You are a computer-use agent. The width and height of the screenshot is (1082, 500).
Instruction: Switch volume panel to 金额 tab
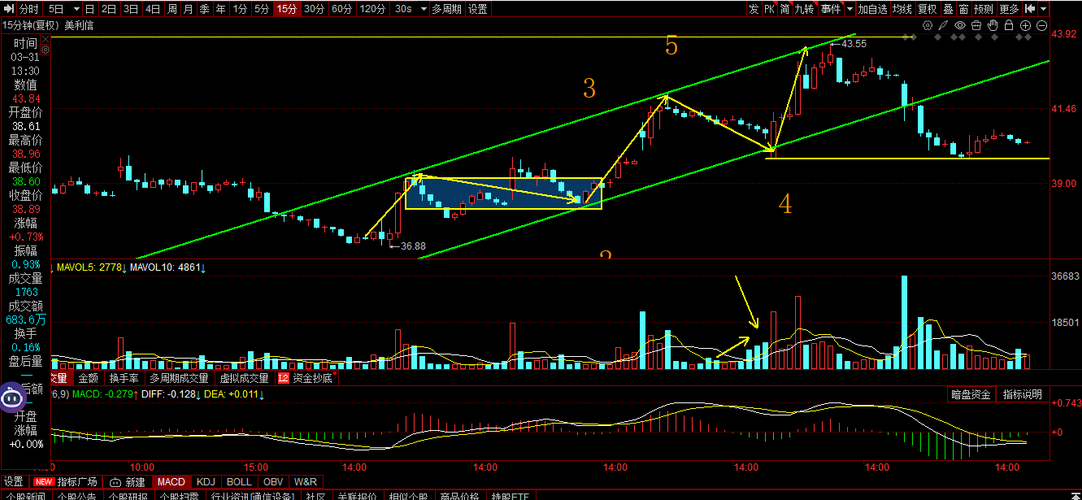pos(88,378)
